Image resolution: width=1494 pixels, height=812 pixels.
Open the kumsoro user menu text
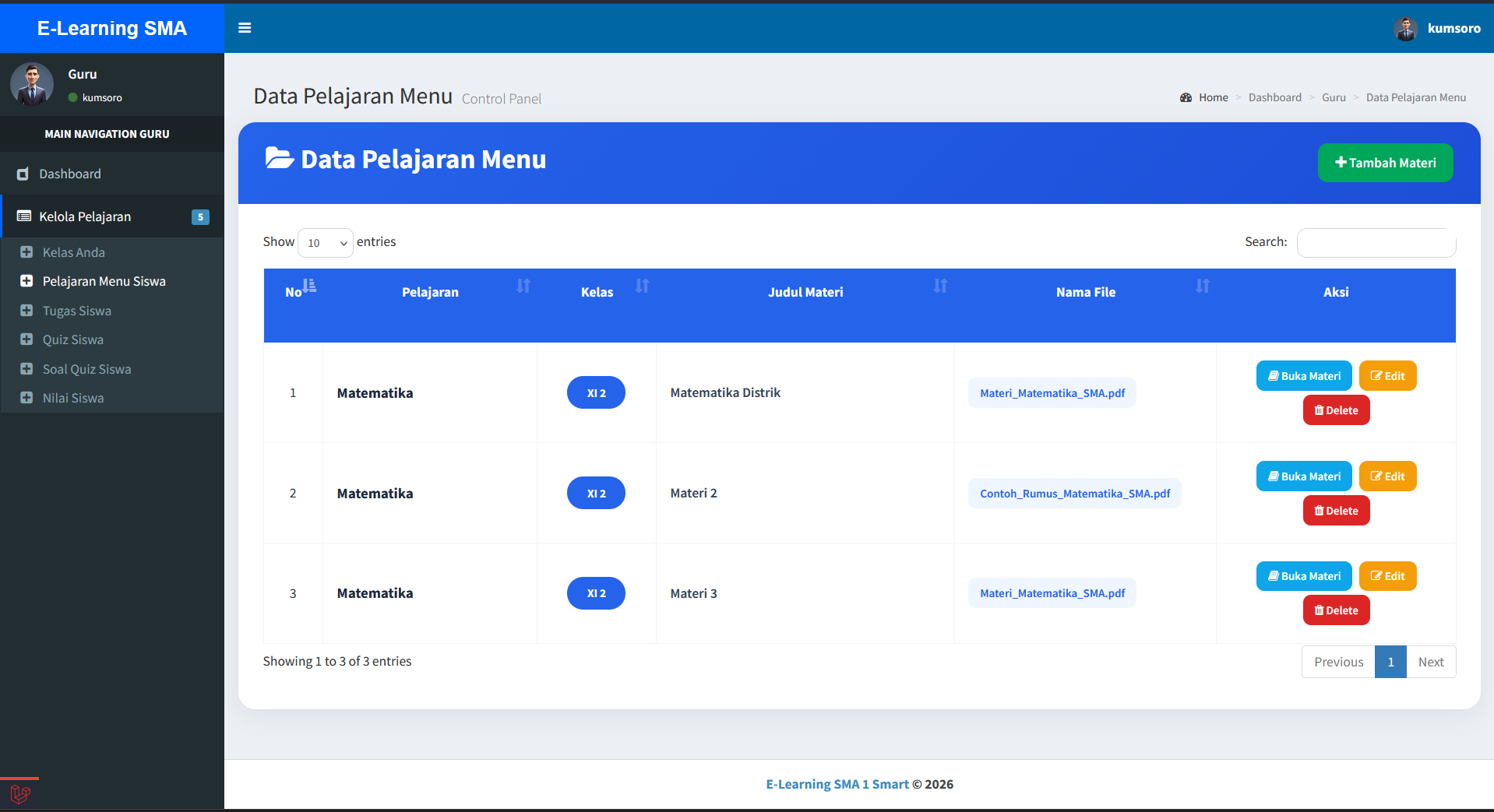[1453, 28]
